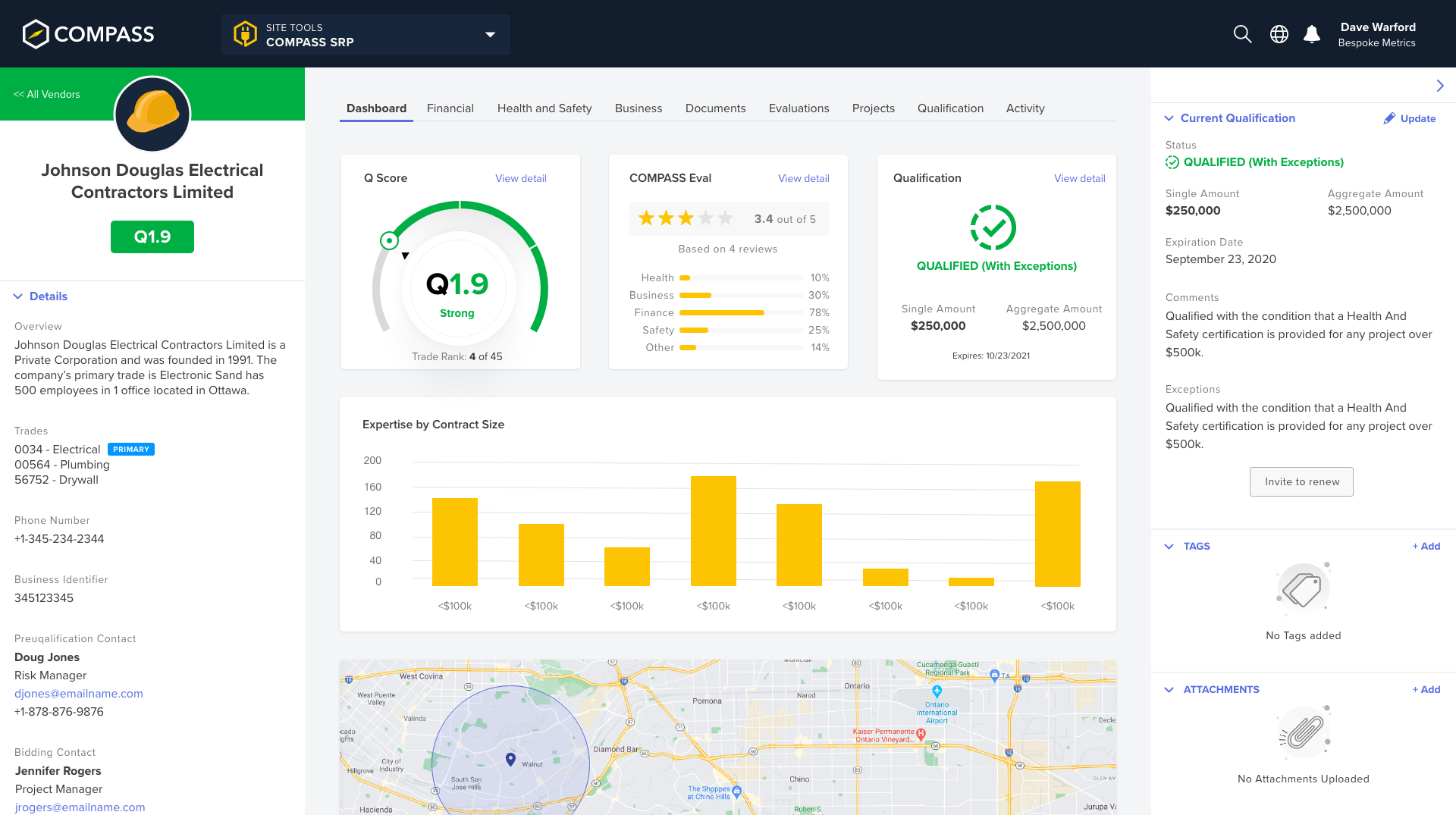Switch to the Financial tab
1456x815 pixels.
coord(450,108)
